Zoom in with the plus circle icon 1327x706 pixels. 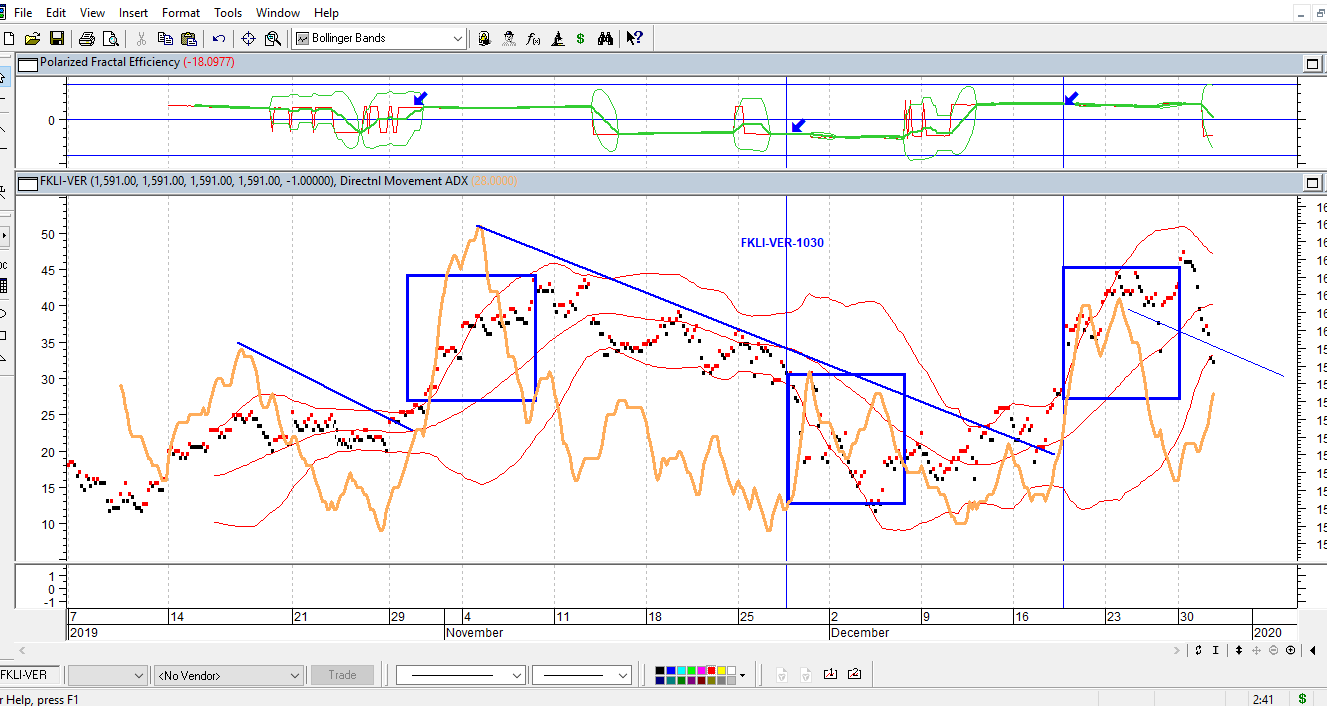click(x=1290, y=650)
